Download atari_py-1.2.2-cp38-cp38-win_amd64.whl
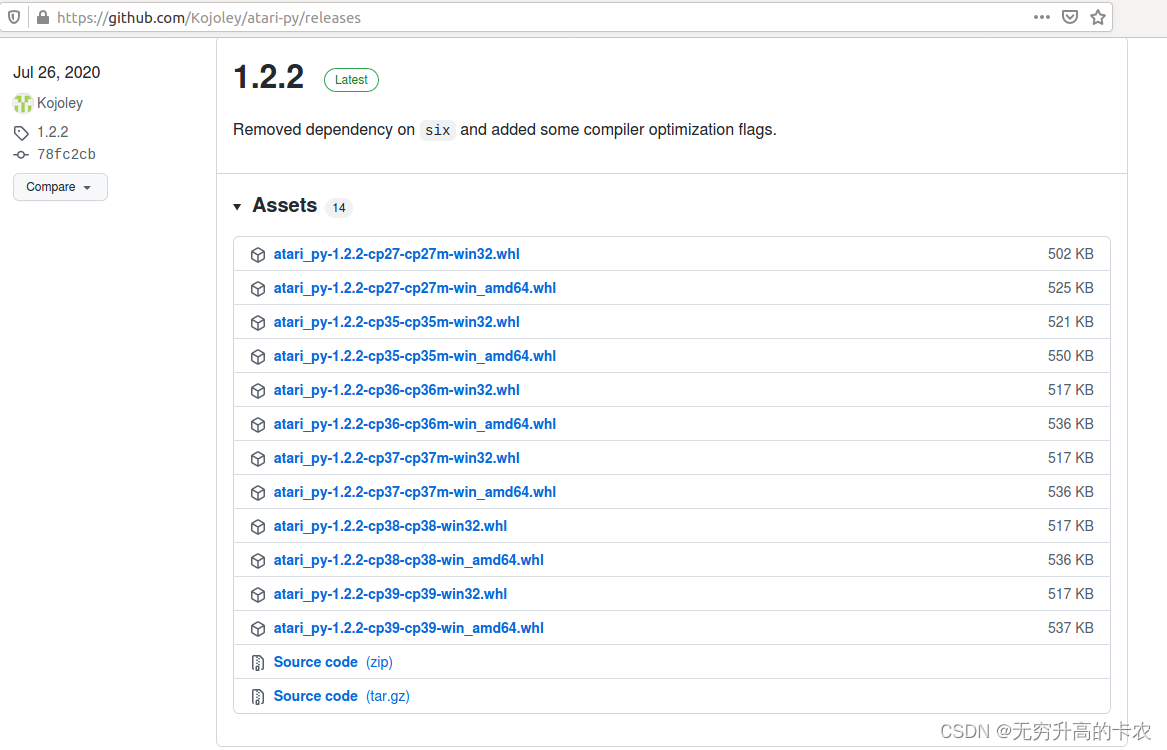Image resolution: width=1167 pixels, height=750 pixels. click(409, 560)
